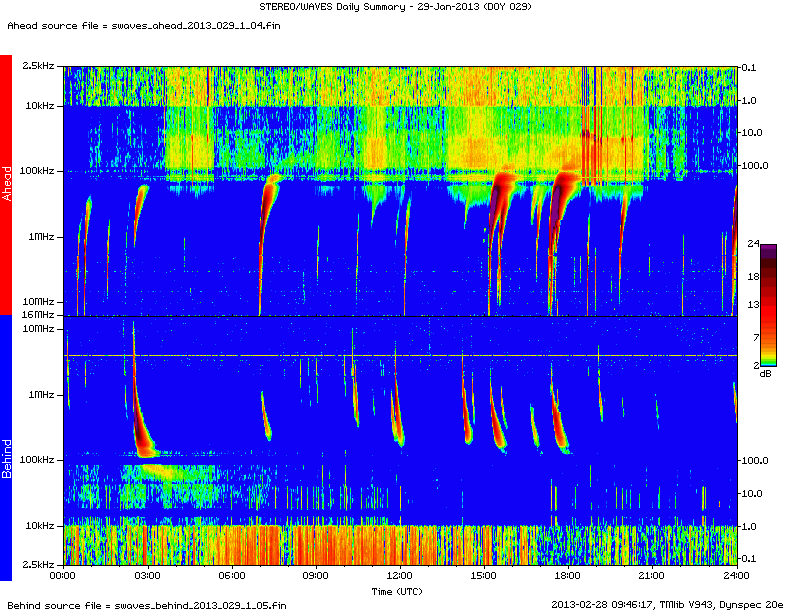Click the 1MHz label in Behind panel
The width and height of the screenshot is (792, 612).
tap(43, 394)
